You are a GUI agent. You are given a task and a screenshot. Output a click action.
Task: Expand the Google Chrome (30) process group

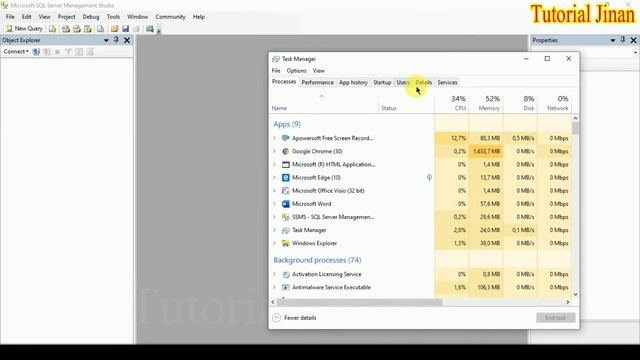pos(275,151)
